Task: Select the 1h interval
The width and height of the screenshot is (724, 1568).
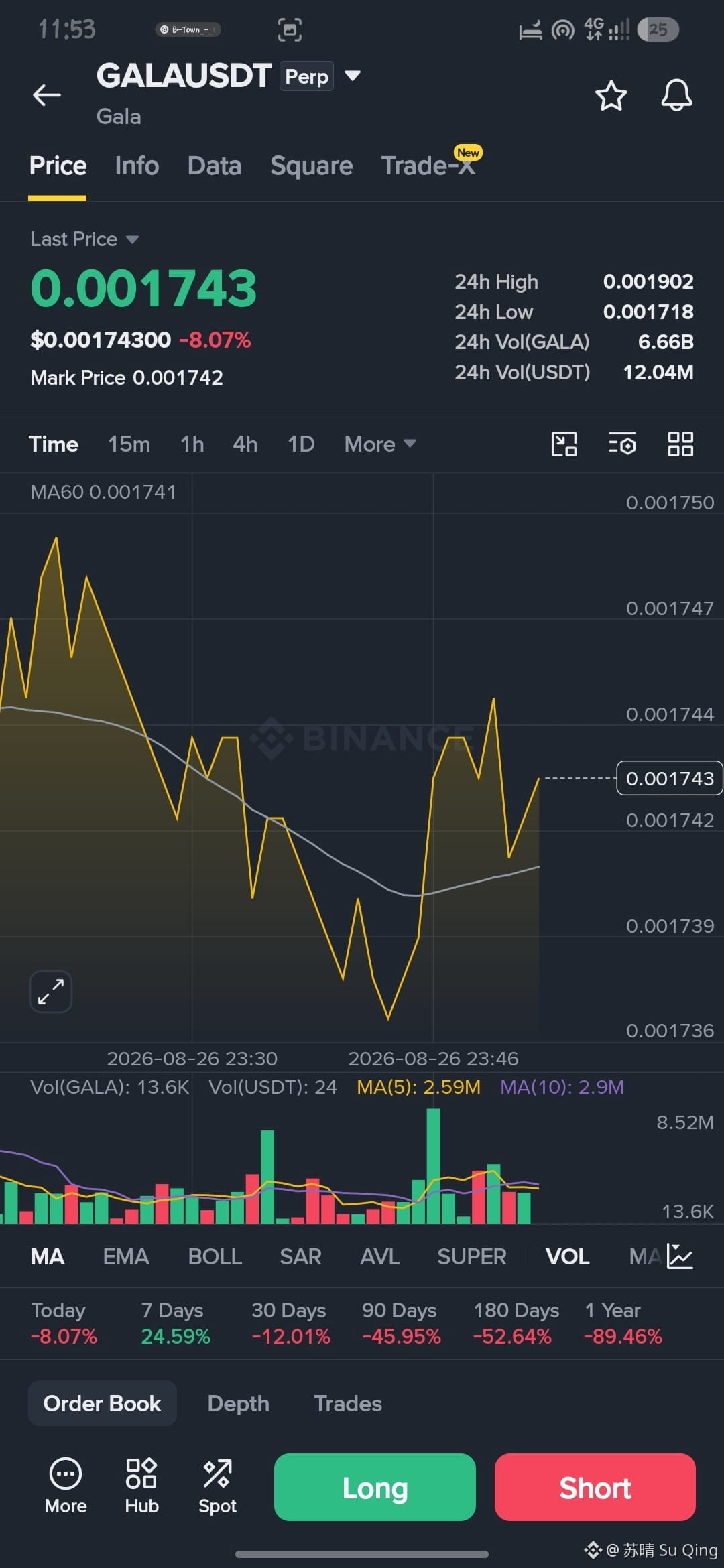Action: (192, 444)
